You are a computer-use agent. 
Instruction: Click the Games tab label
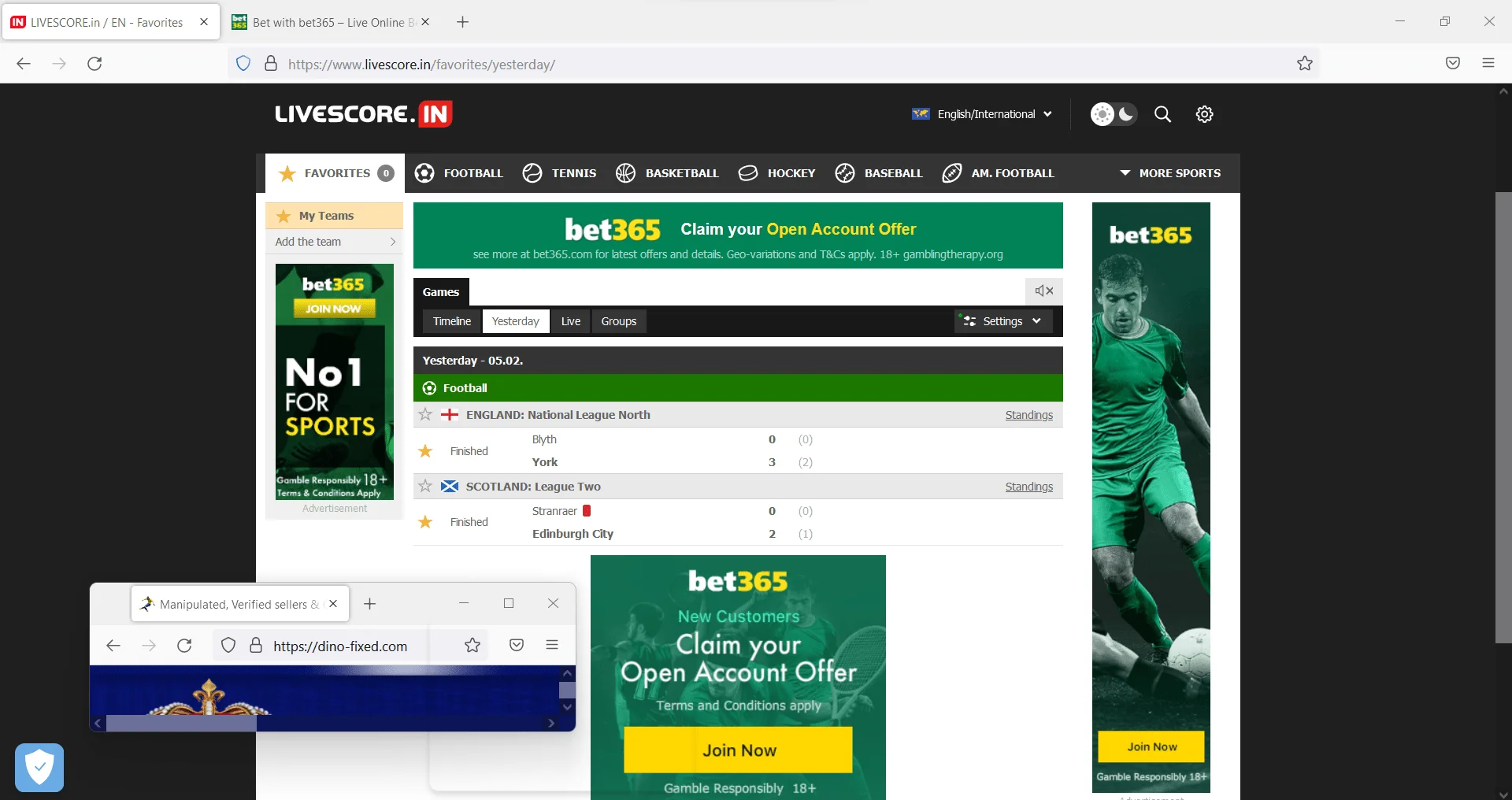(441, 292)
